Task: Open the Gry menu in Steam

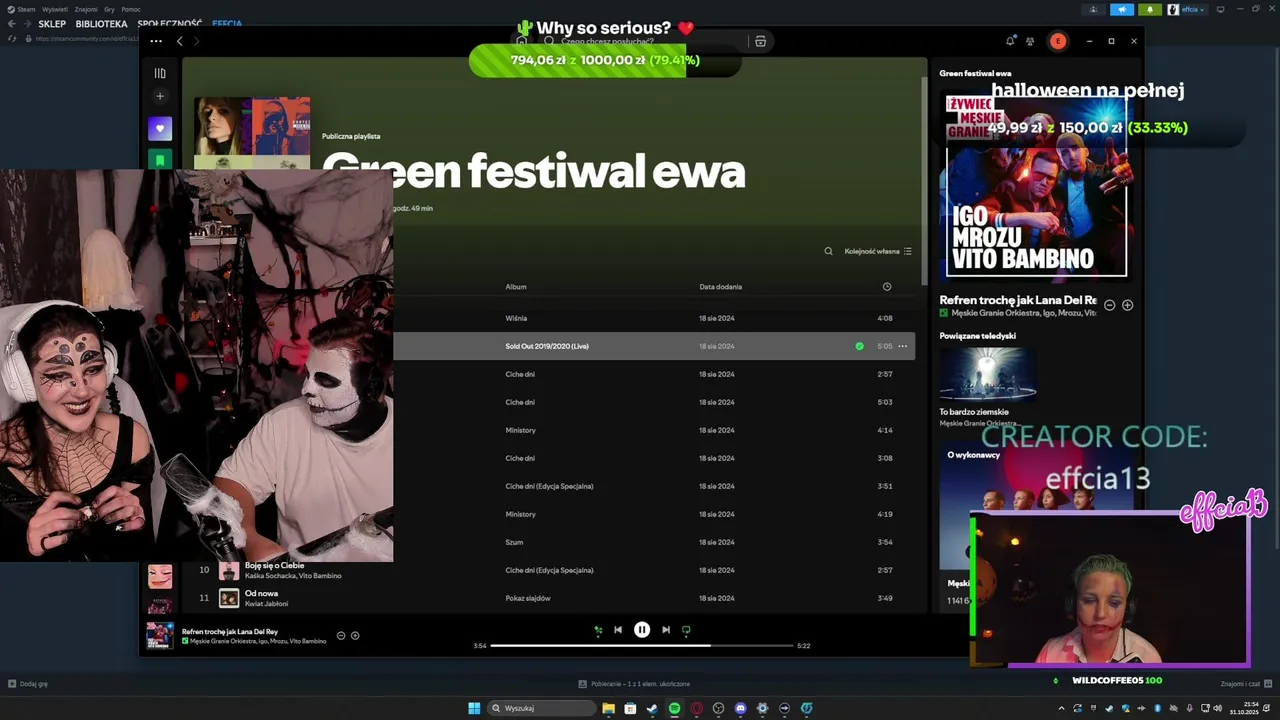Action: tap(109, 9)
